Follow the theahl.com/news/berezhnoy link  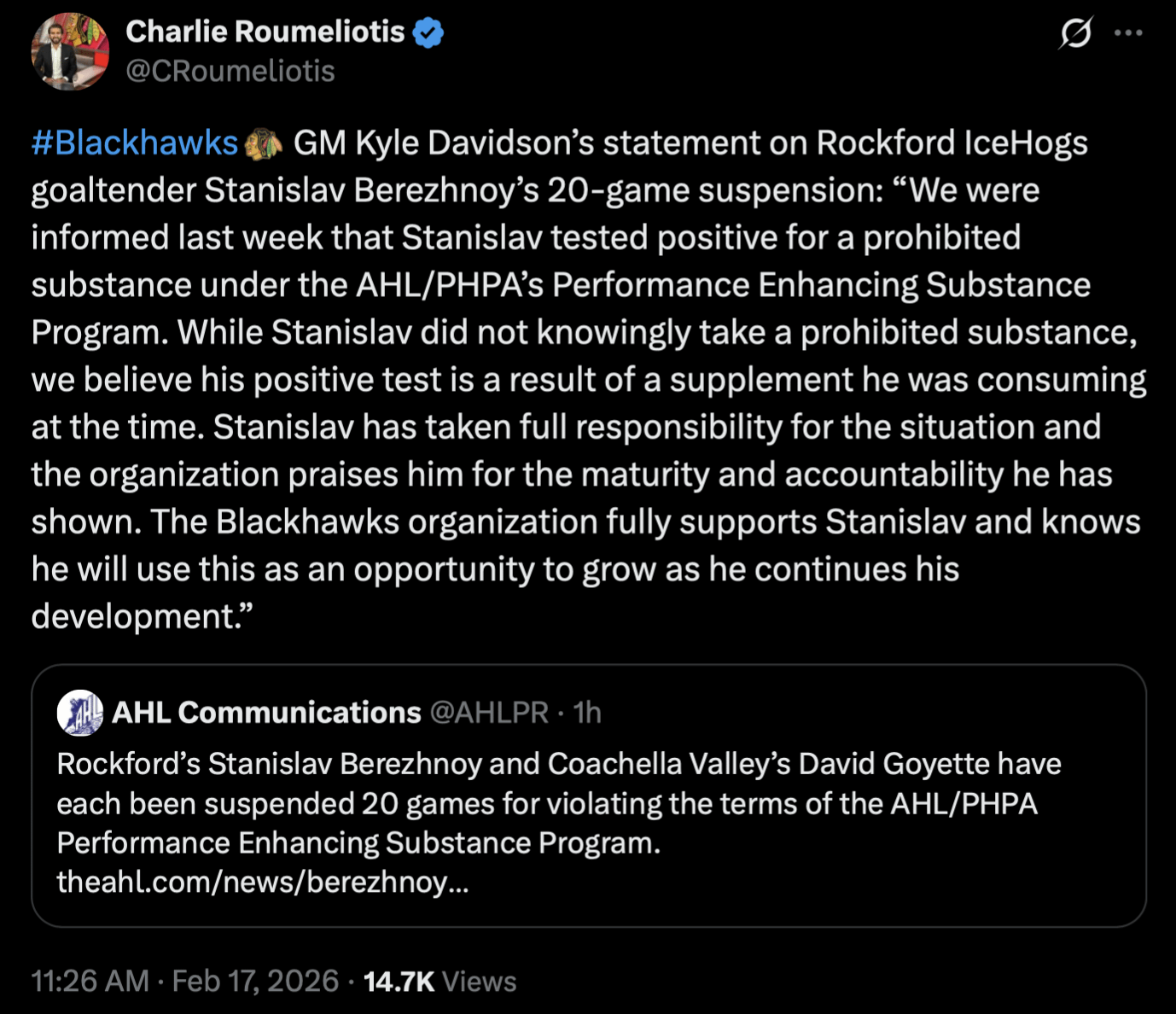coord(262,882)
